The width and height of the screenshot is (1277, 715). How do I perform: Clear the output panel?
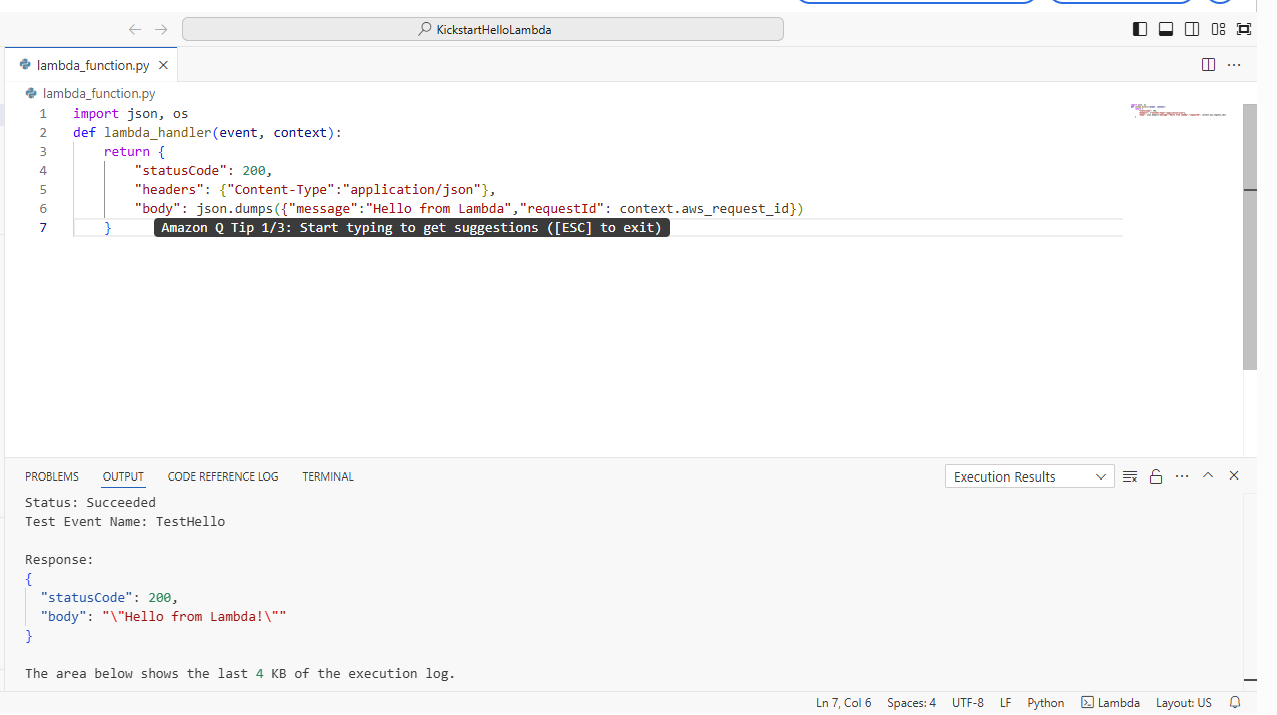pyautogui.click(x=1130, y=476)
